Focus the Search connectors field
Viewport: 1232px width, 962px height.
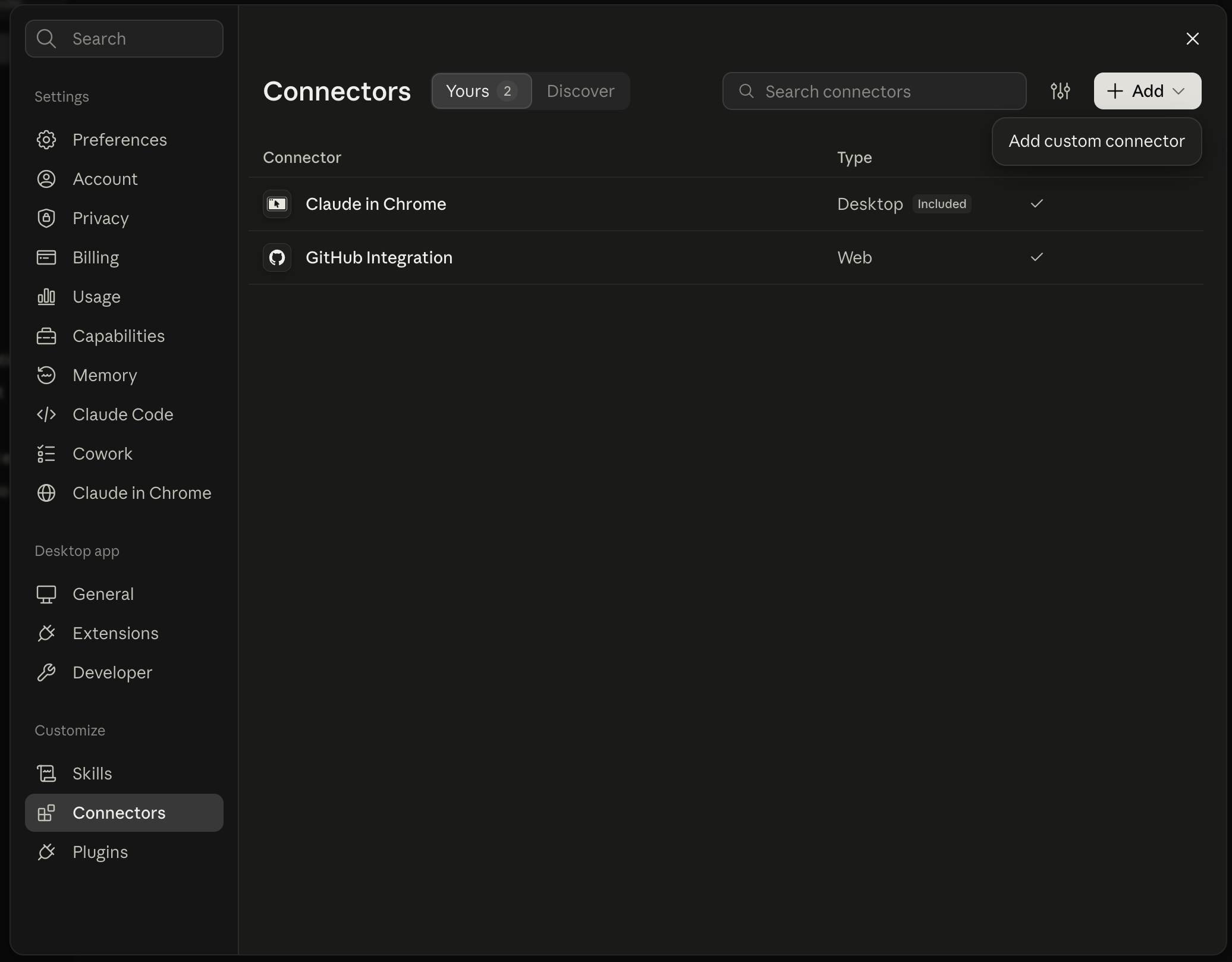tap(874, 91)
